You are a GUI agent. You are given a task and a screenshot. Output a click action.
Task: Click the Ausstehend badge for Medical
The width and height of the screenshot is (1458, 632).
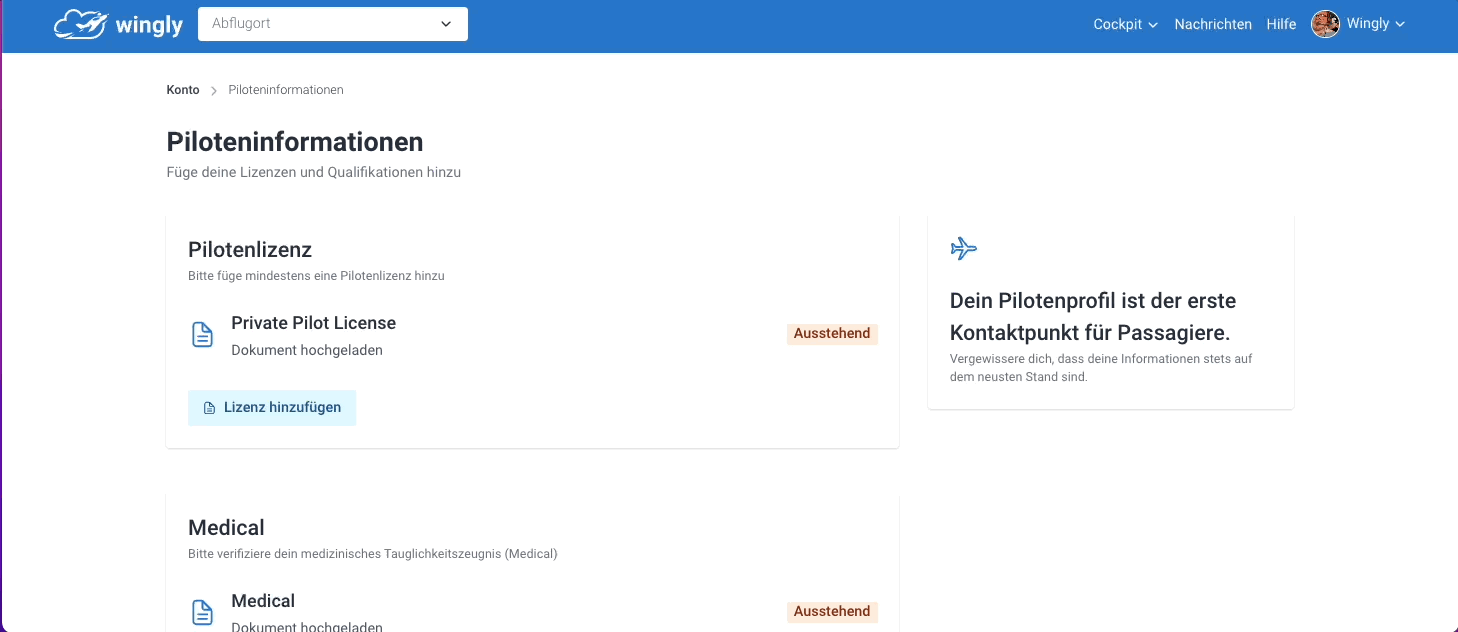(x=832, y=612)
